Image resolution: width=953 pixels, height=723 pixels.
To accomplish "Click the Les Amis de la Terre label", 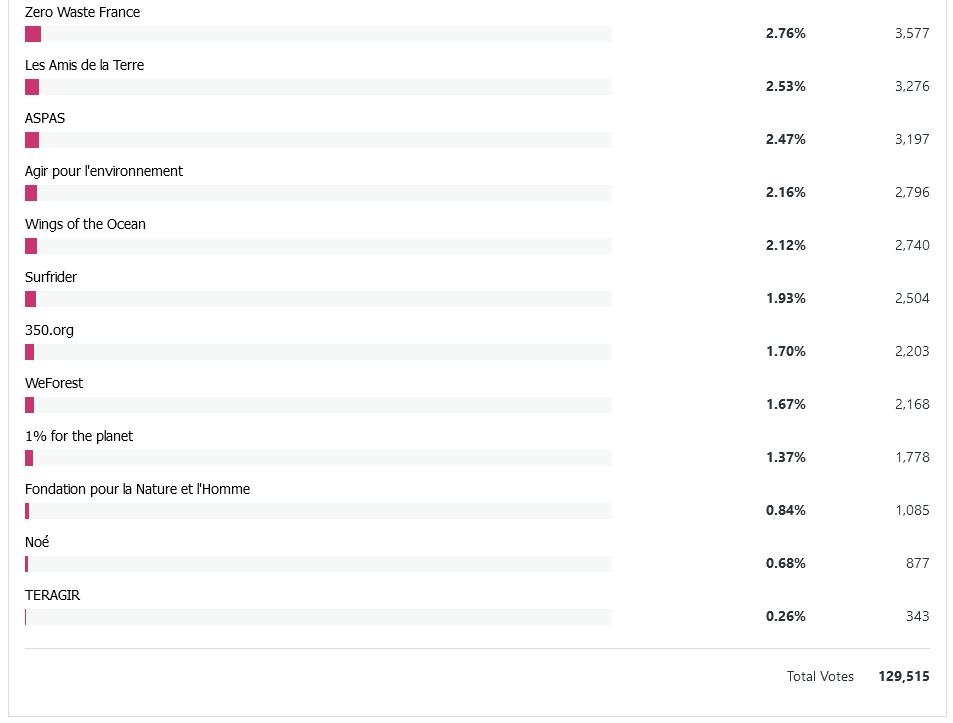I will (84, 66).
